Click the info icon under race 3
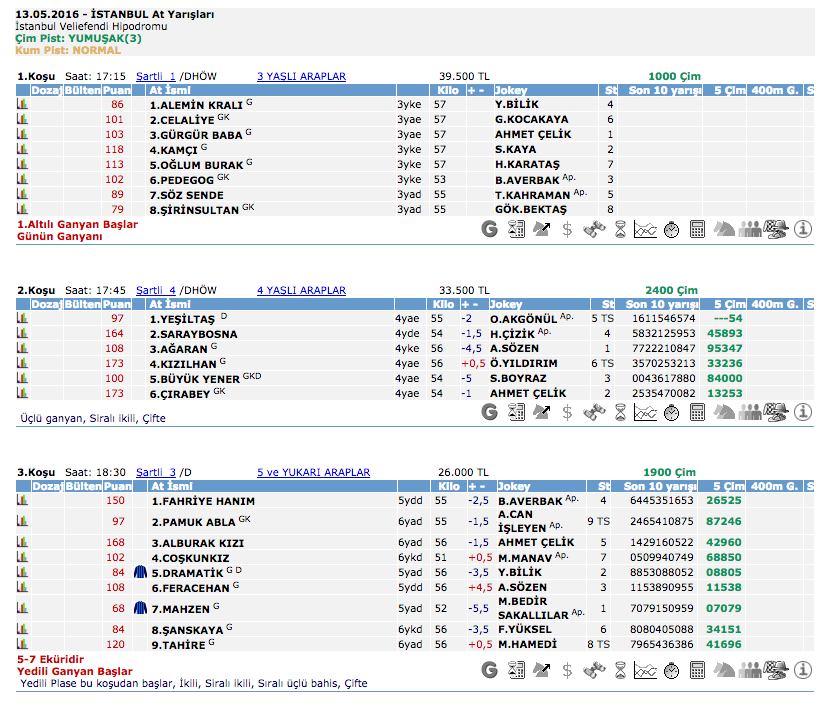This screenshot has width=831, height=706. coord(802,669)
